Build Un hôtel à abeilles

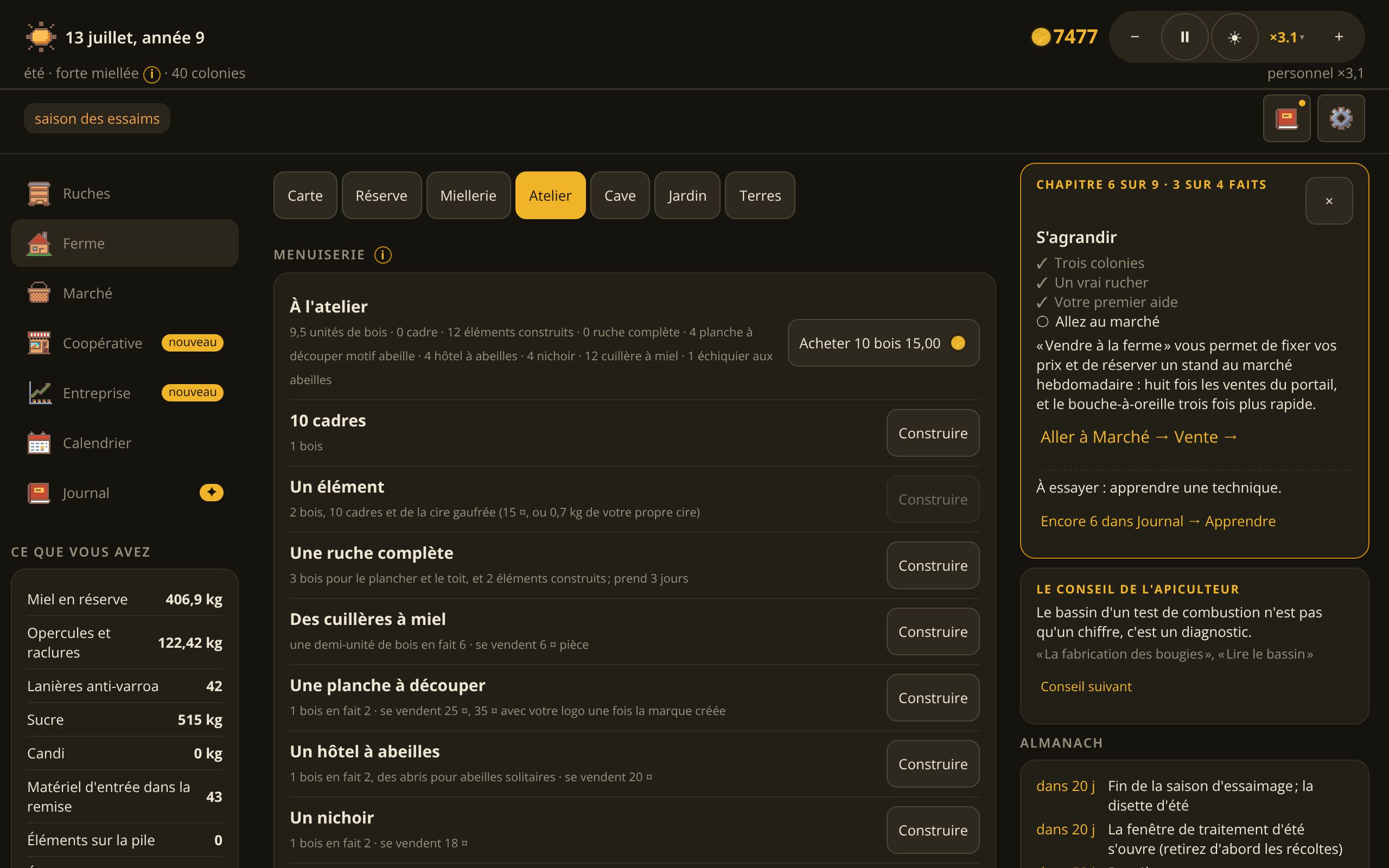point(933,764)
